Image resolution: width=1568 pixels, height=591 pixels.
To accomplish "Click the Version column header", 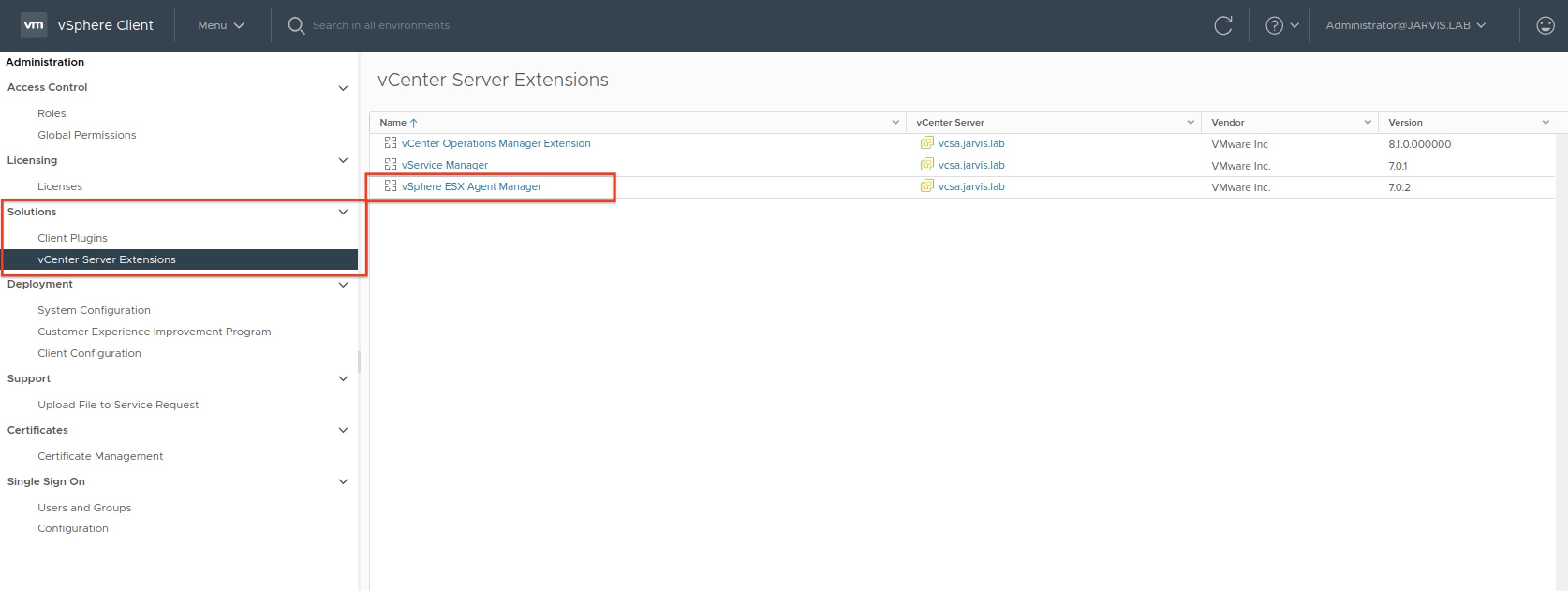I will [x=1405, y=122].
